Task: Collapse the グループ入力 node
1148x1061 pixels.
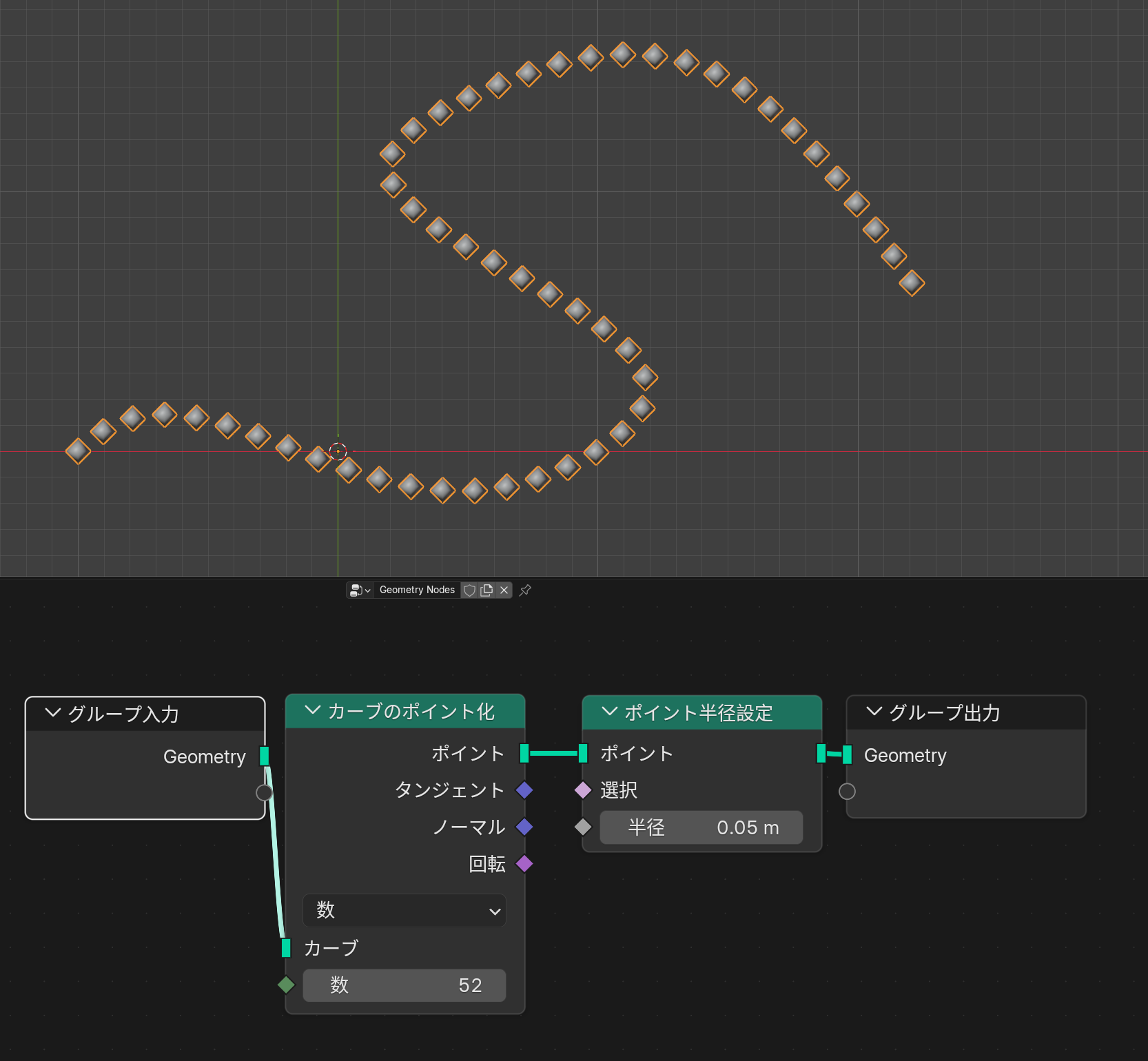Action: click(x=52, y=712)
